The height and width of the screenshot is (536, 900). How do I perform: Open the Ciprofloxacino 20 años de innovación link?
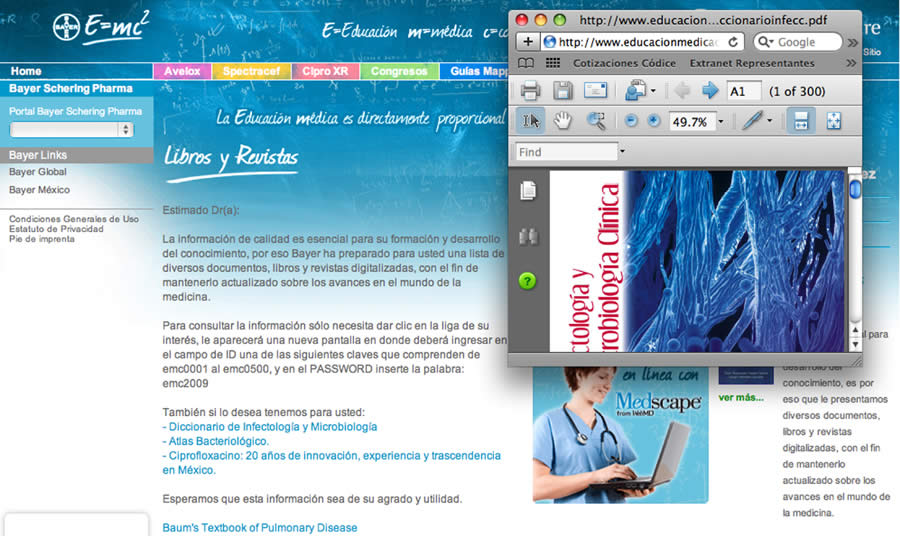[331, 463]
